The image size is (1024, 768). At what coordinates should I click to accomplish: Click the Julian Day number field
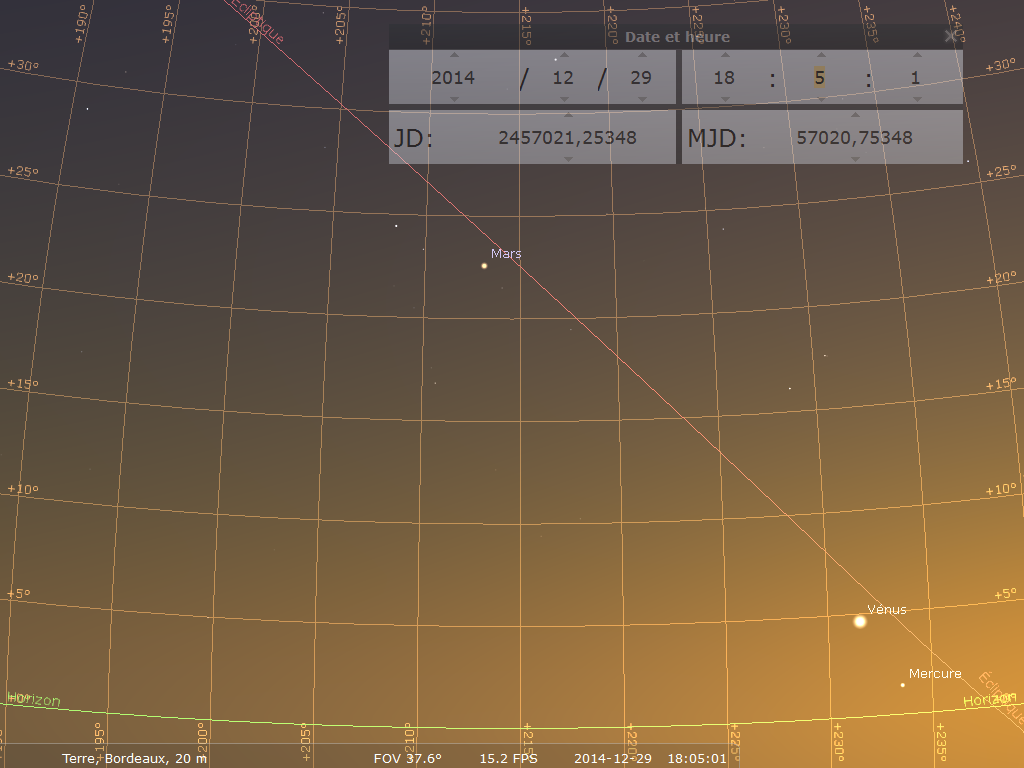click(x=567, y=138)
